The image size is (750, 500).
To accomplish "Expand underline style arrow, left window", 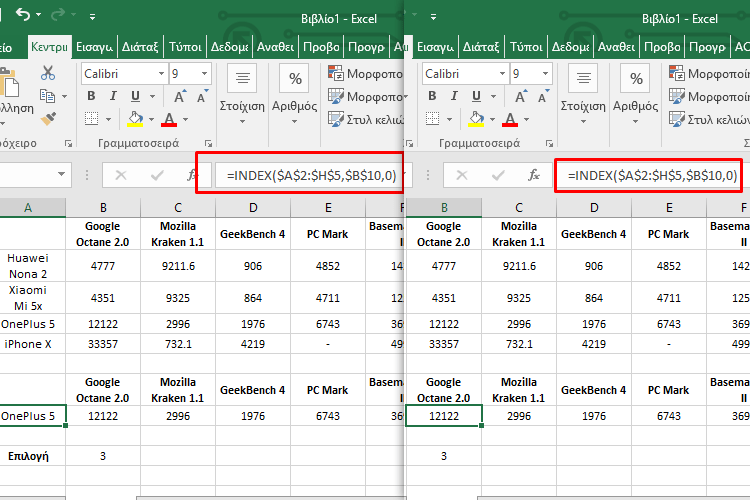I will [152, 97].
